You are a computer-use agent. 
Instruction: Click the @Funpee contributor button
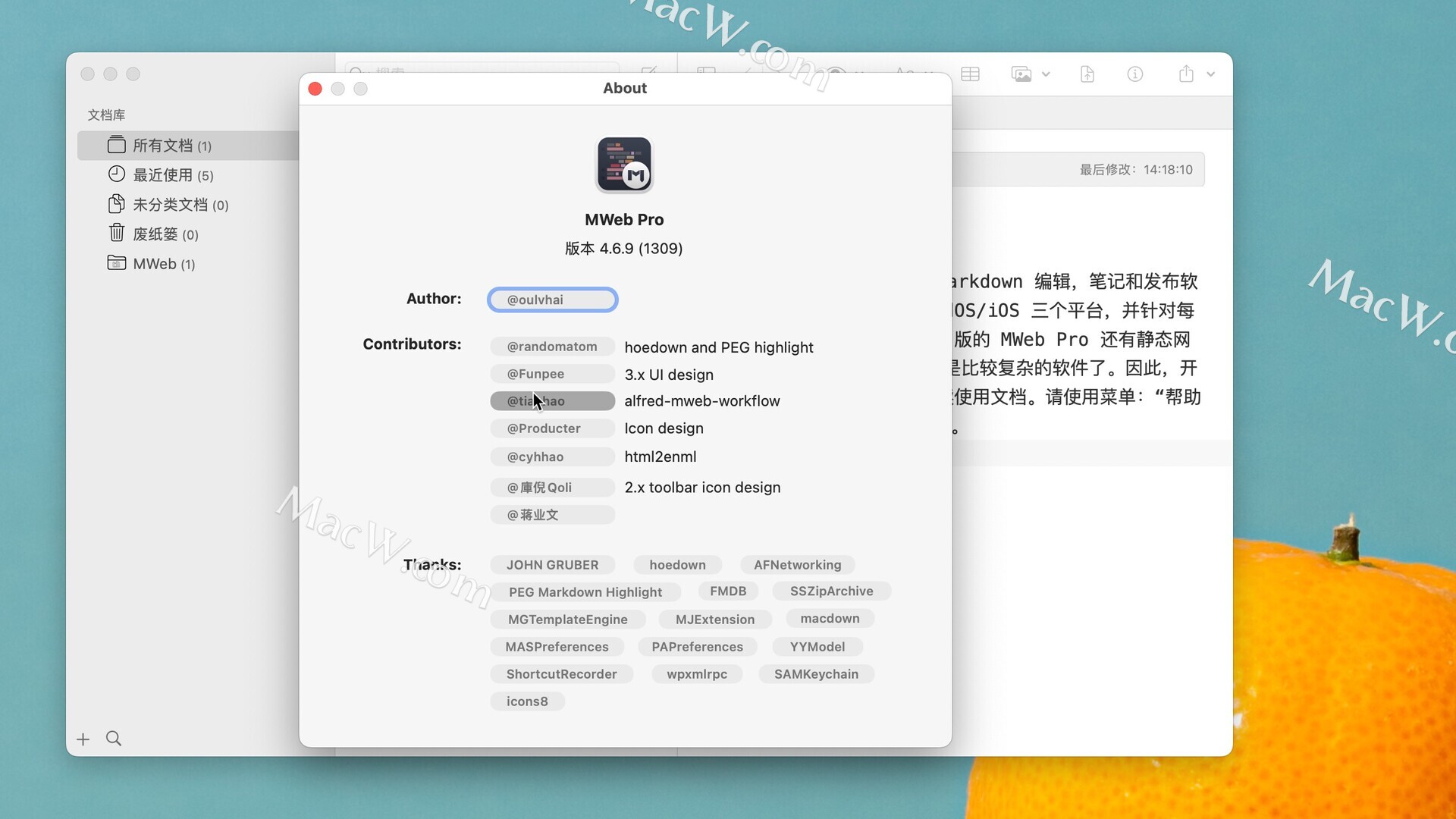tap(553, 374)
